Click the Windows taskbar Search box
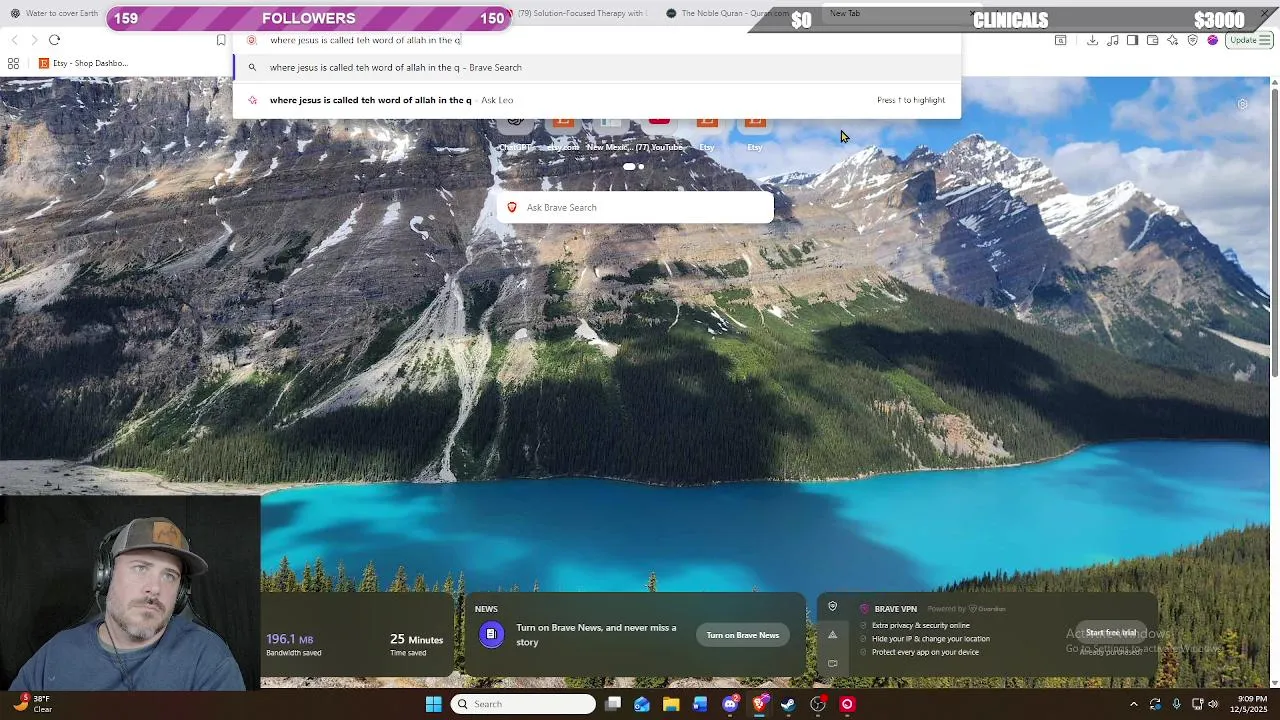Image resolution: width=1280 pixels, height=720 pixels. pyautogui.click(x=523, y=704)
